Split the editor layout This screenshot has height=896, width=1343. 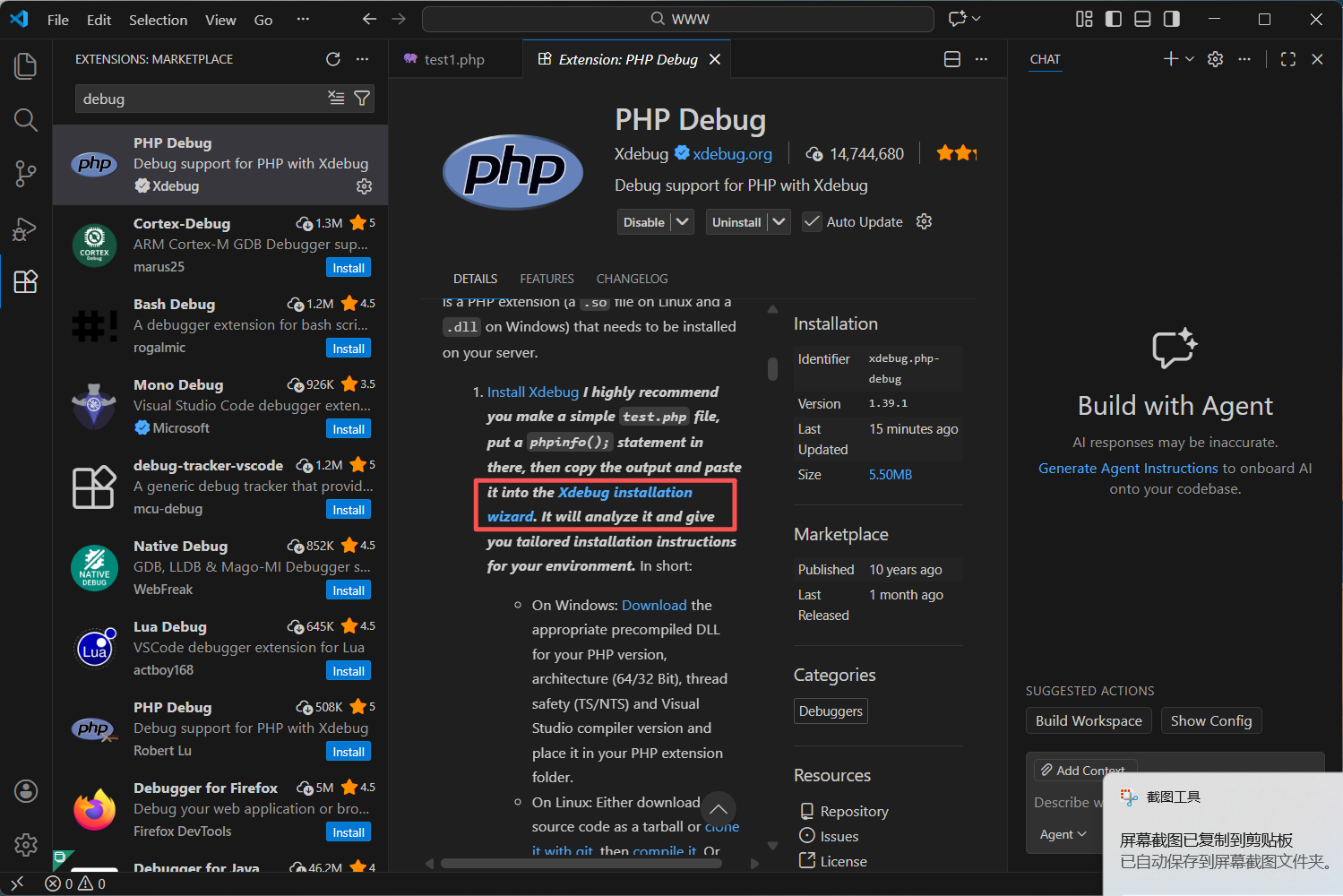952,59
